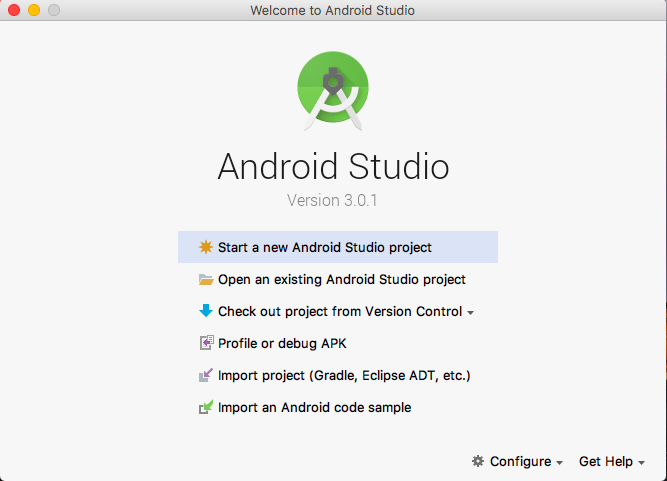
Task: Click the Welcome to Android Studio title bar text
Action: [332, 10]
